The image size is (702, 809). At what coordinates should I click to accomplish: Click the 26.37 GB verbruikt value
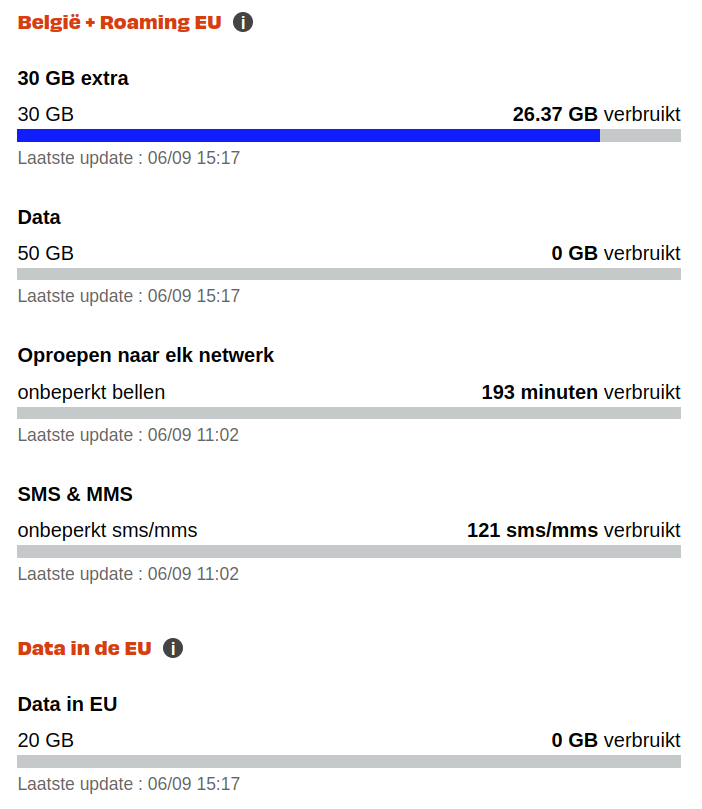pyautogui.click(x=596, y=114)
